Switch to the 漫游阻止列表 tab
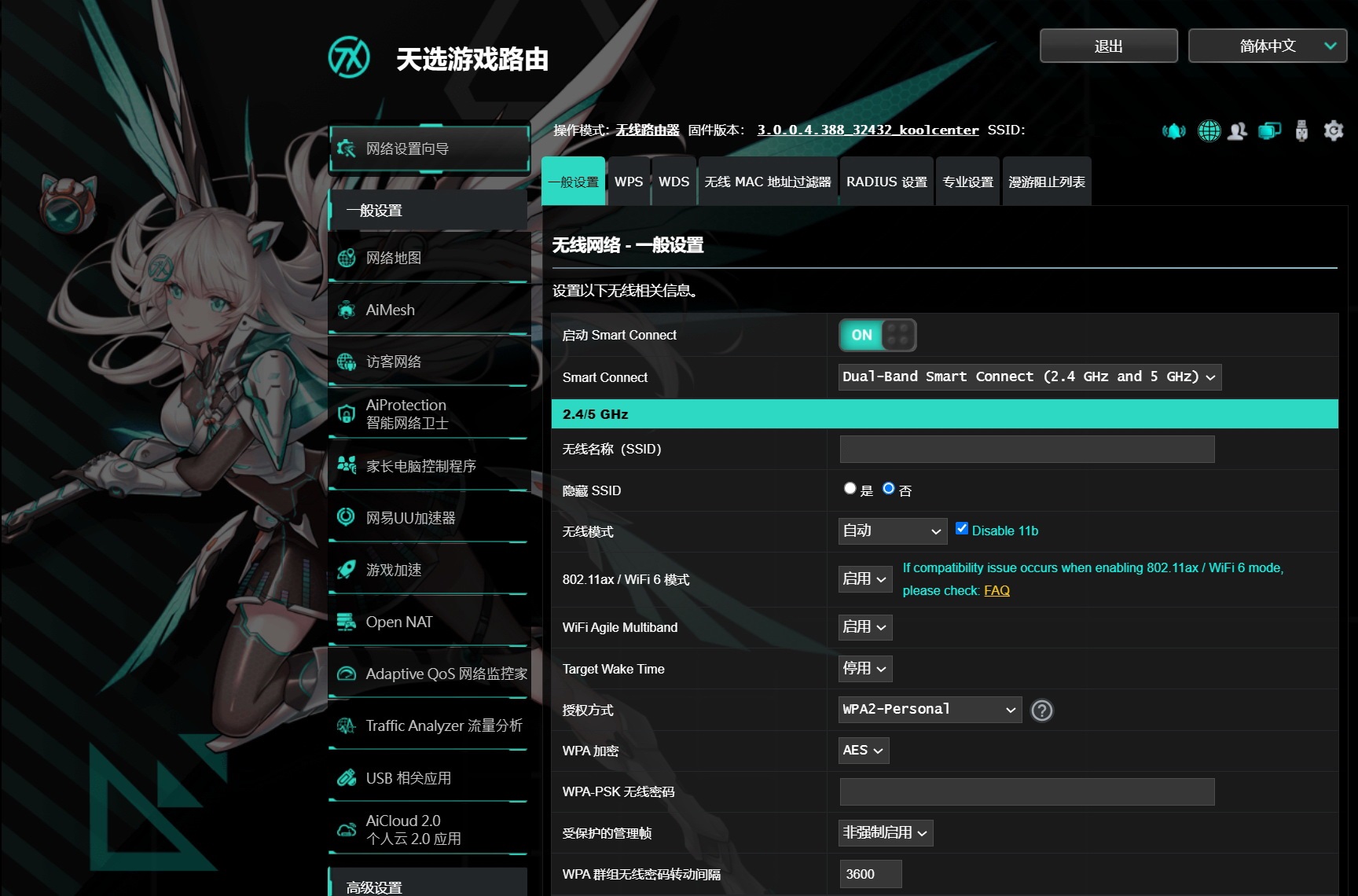 [1047, 182]
